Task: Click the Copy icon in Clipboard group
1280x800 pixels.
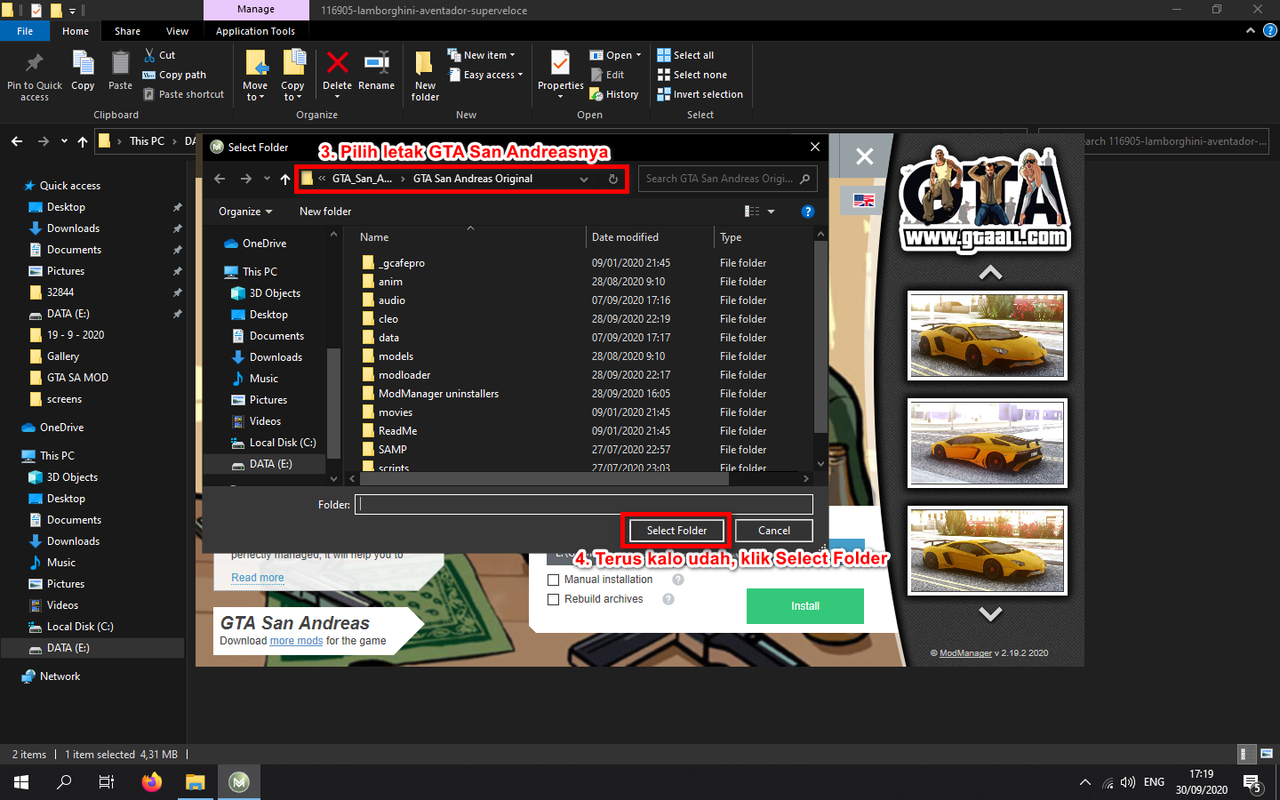Action: [x=83, y=62]
